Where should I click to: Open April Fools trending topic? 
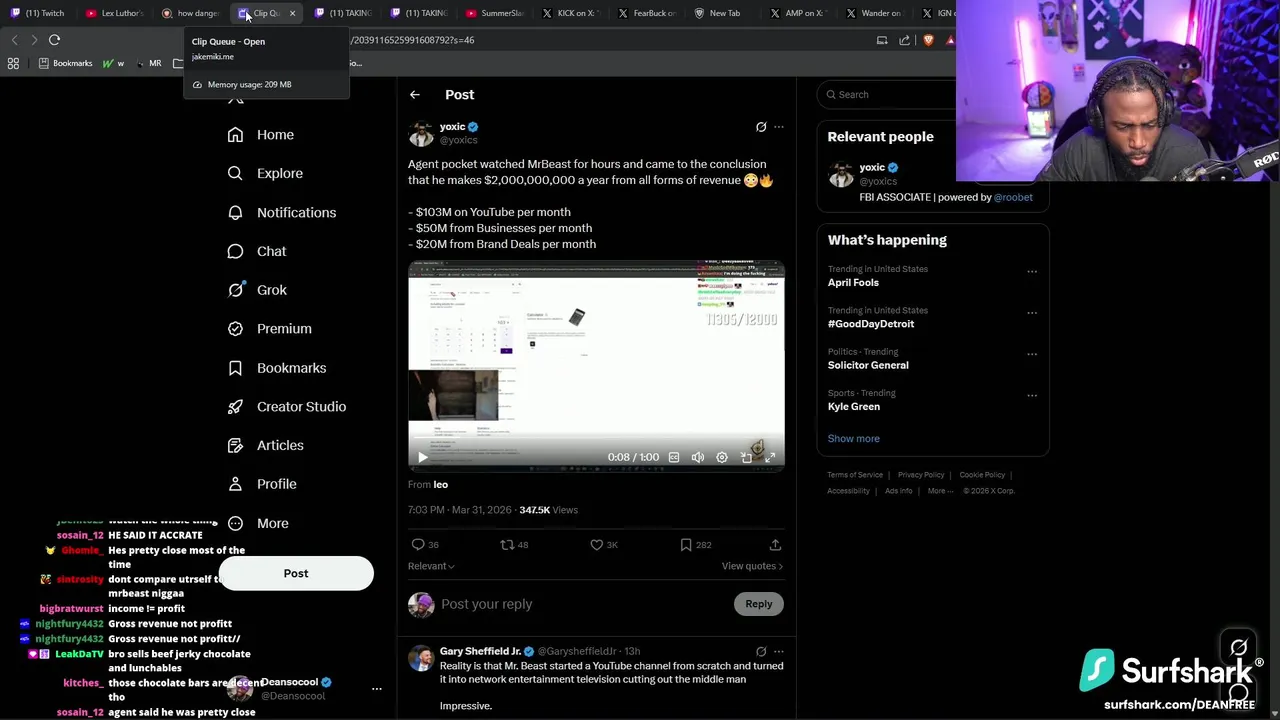point(853,283)
